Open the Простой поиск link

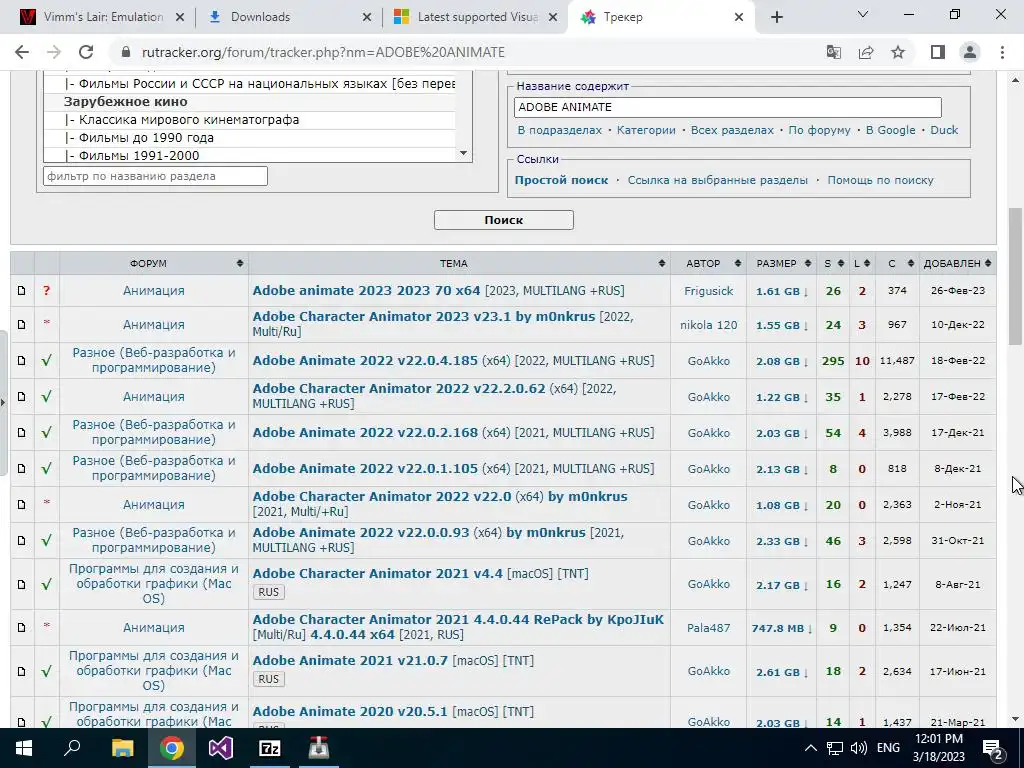pos(561,180)
